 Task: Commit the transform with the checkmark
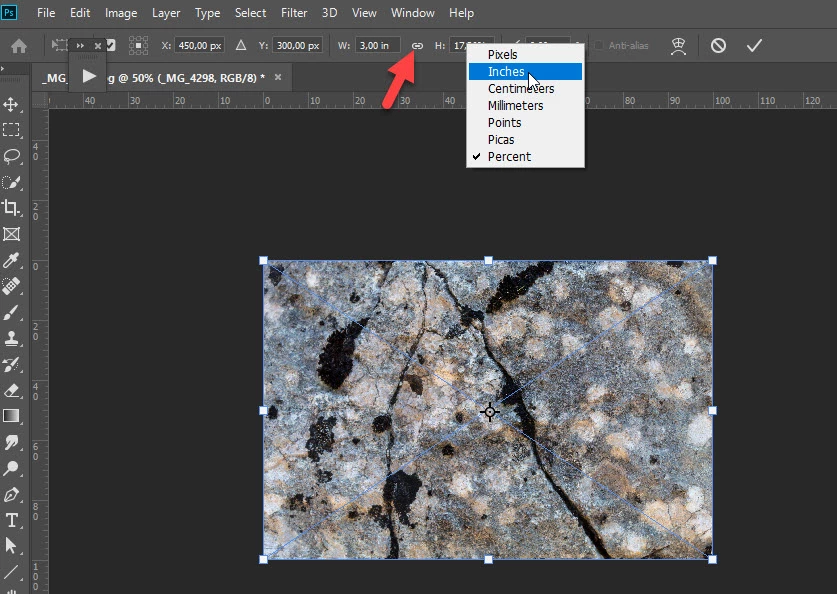tap(754, 45)
